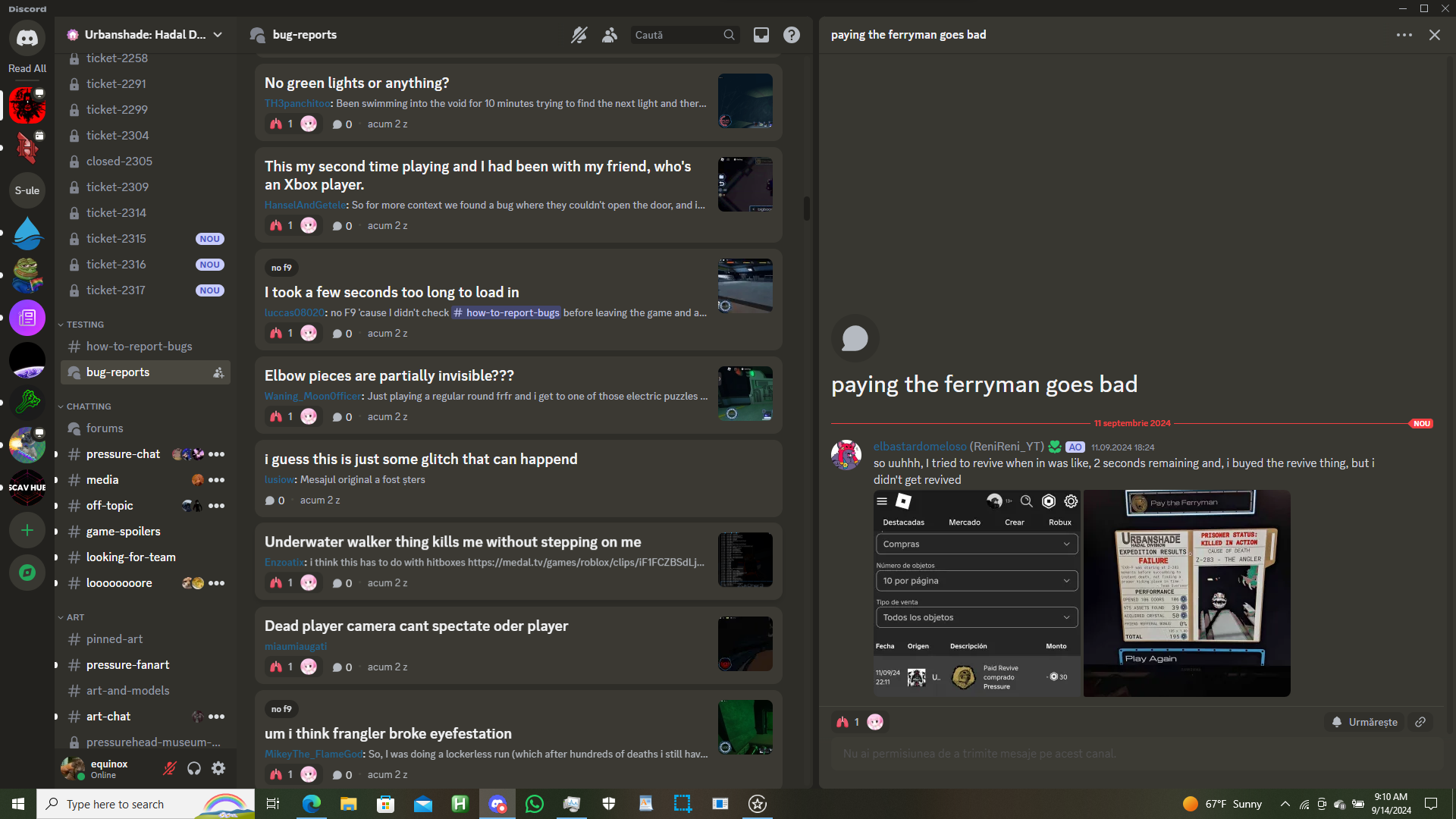Click the Caută search field

point(675,35)
